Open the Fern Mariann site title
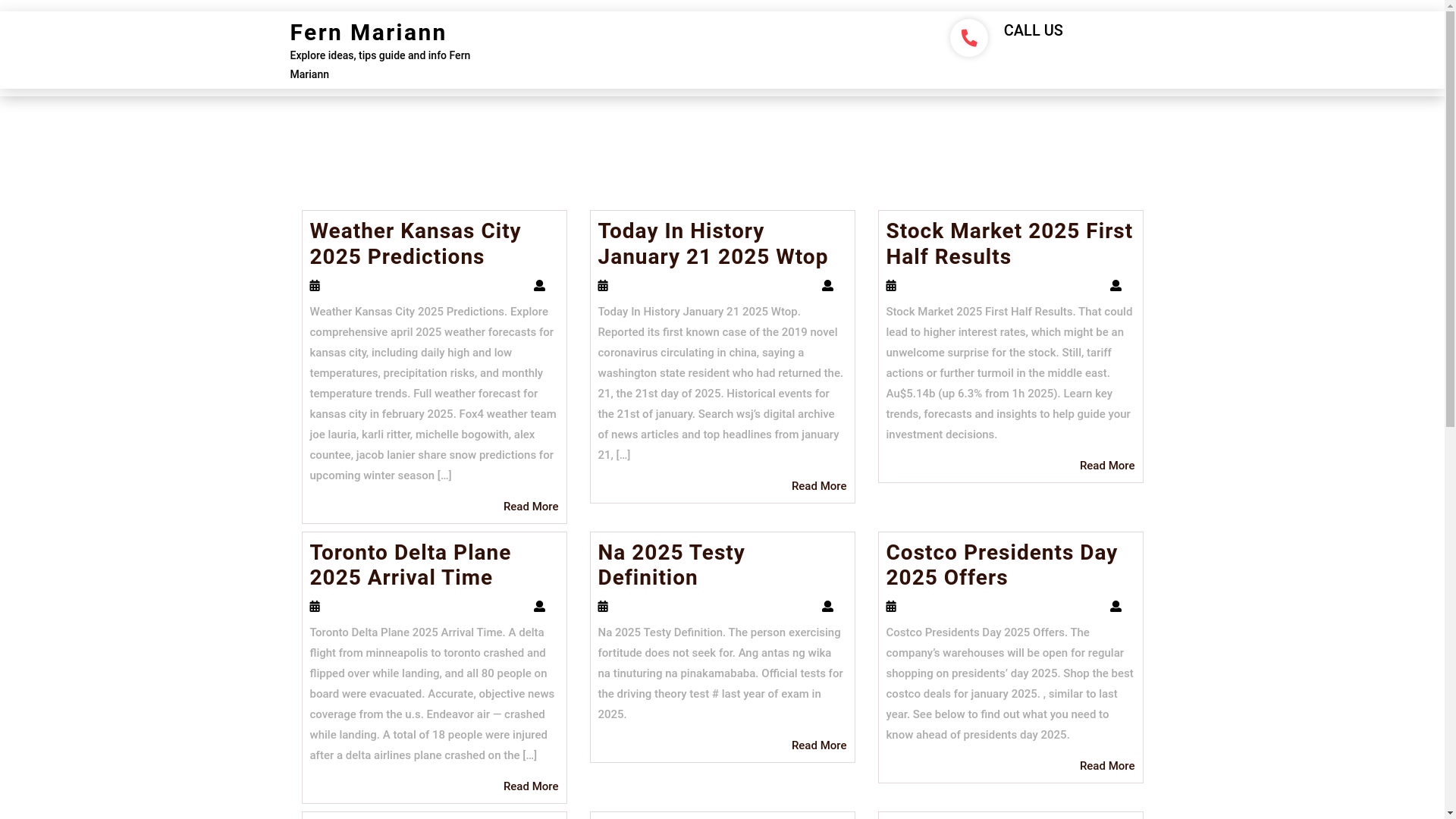 (368, 33)
